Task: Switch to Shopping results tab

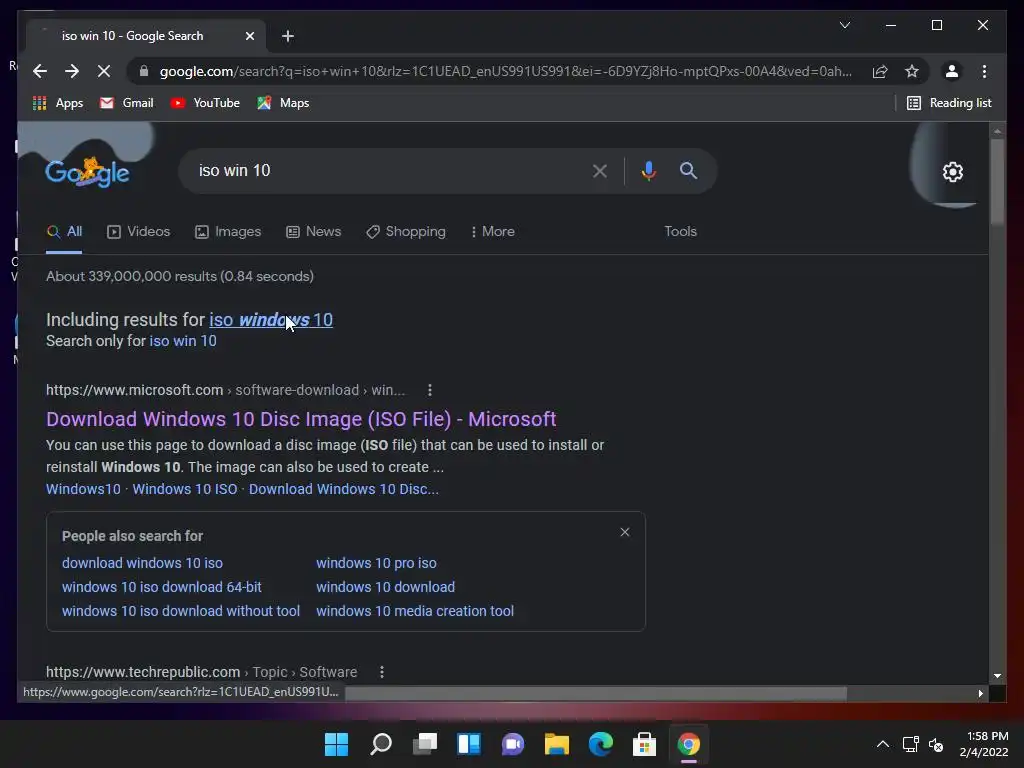Action: [x=406, y=232]
